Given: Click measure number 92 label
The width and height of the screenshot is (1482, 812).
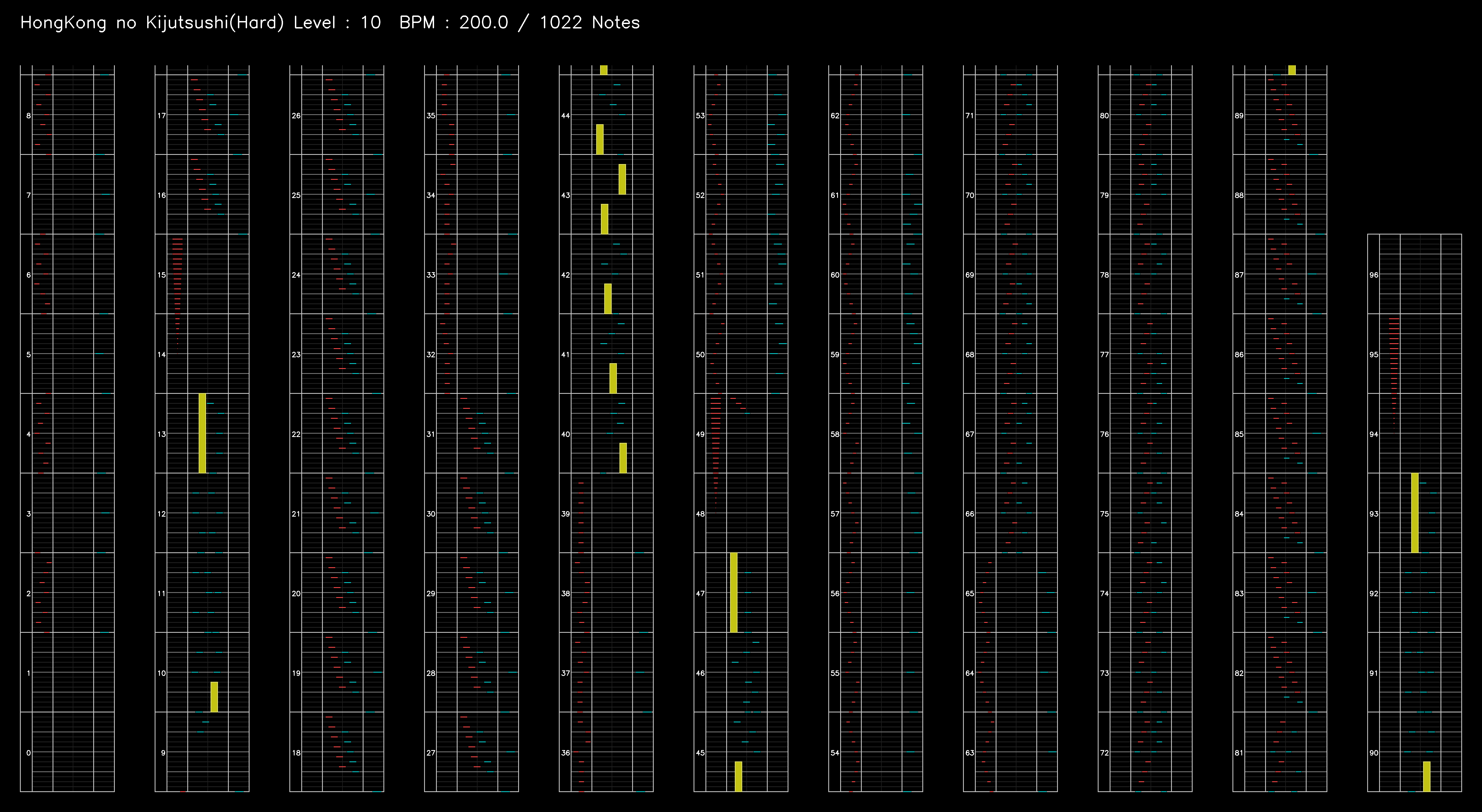Looking at the screenshot, I should (x=1374, y=594).
